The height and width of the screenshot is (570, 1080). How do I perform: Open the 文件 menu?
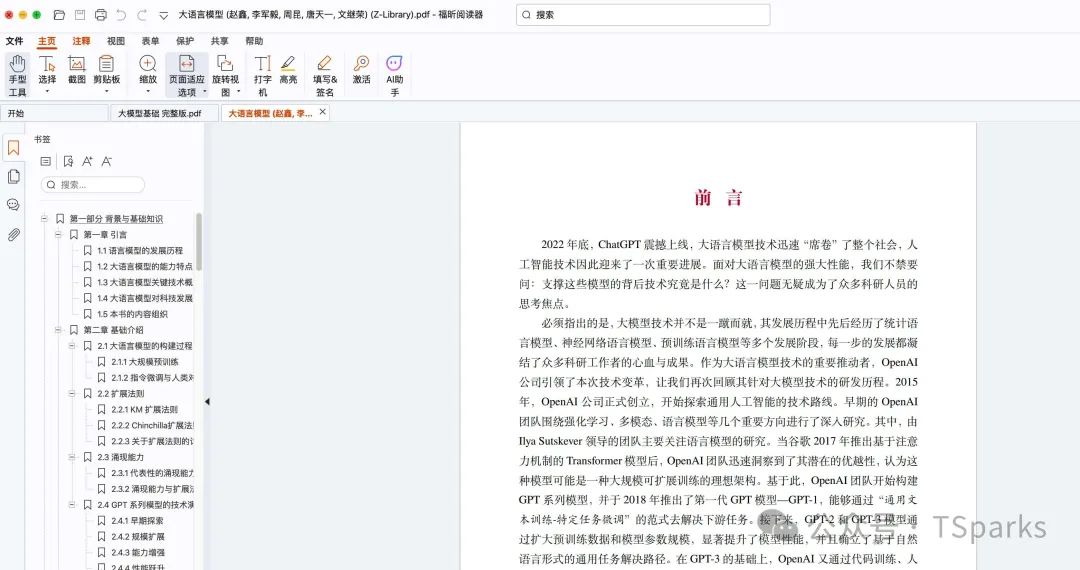click(x=14, y=41)
